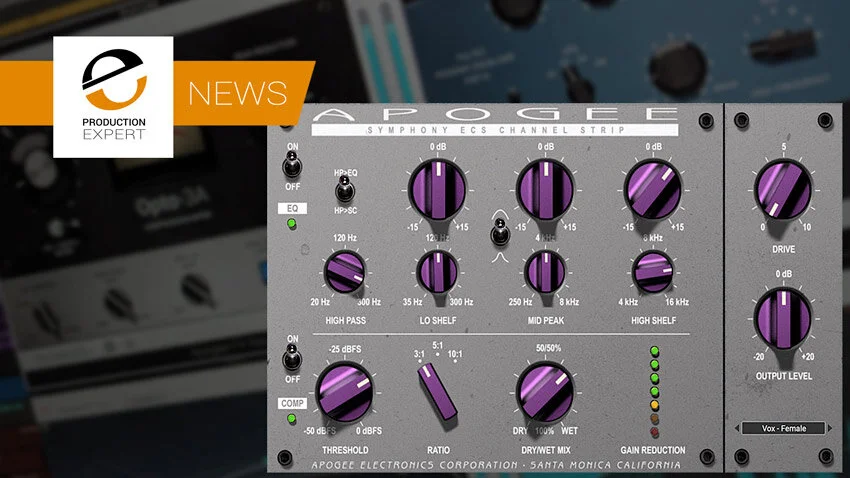Screen dimensions: 850x478
Task: Flip the COMP ON/OFF toggle switch
Action: coord(292,358)
